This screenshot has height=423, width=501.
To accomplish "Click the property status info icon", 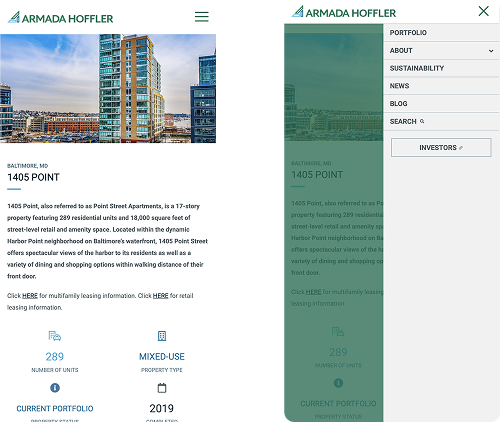I will 55,388.
